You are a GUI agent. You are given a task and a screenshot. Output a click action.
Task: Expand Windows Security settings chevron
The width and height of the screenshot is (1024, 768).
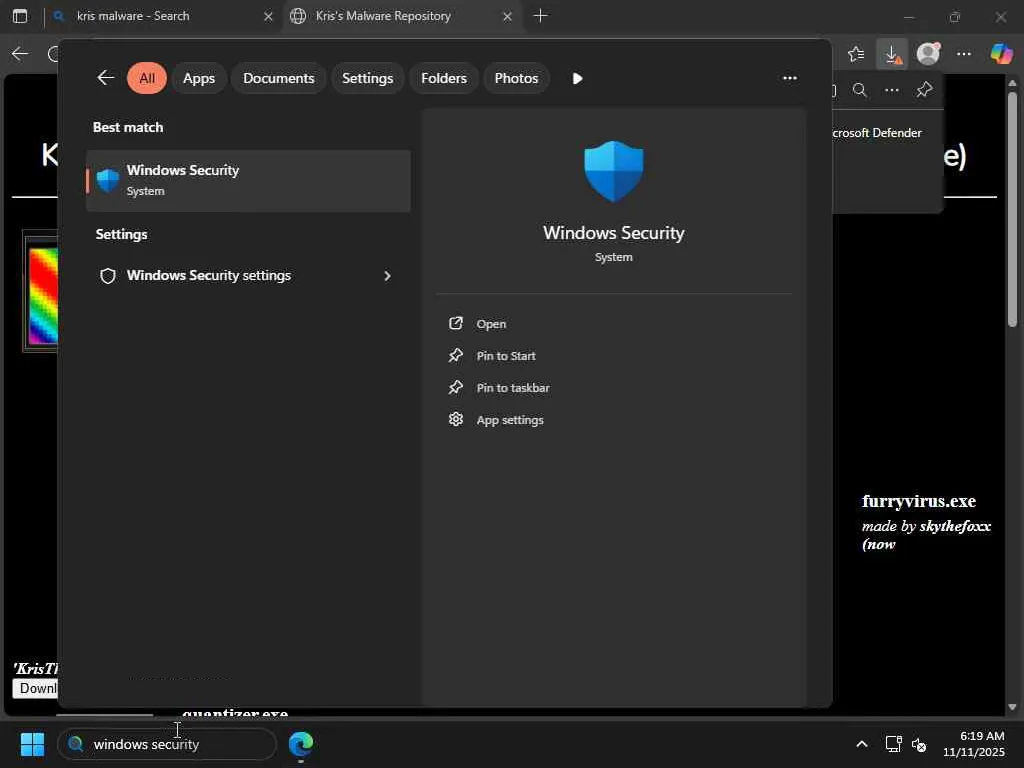point(387,276)
